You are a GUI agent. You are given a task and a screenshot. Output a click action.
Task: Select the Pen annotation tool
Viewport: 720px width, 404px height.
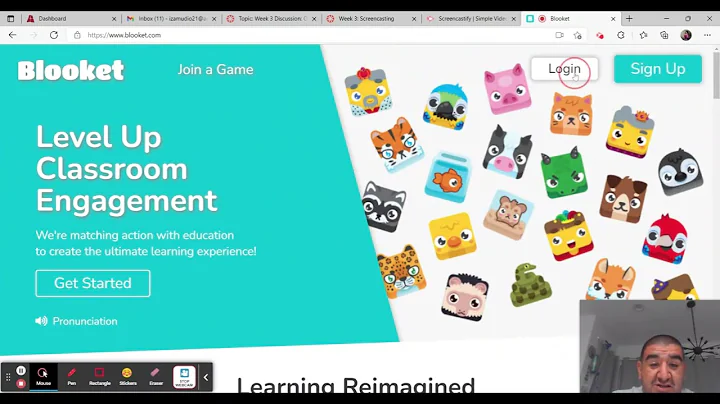pos(72,377)
